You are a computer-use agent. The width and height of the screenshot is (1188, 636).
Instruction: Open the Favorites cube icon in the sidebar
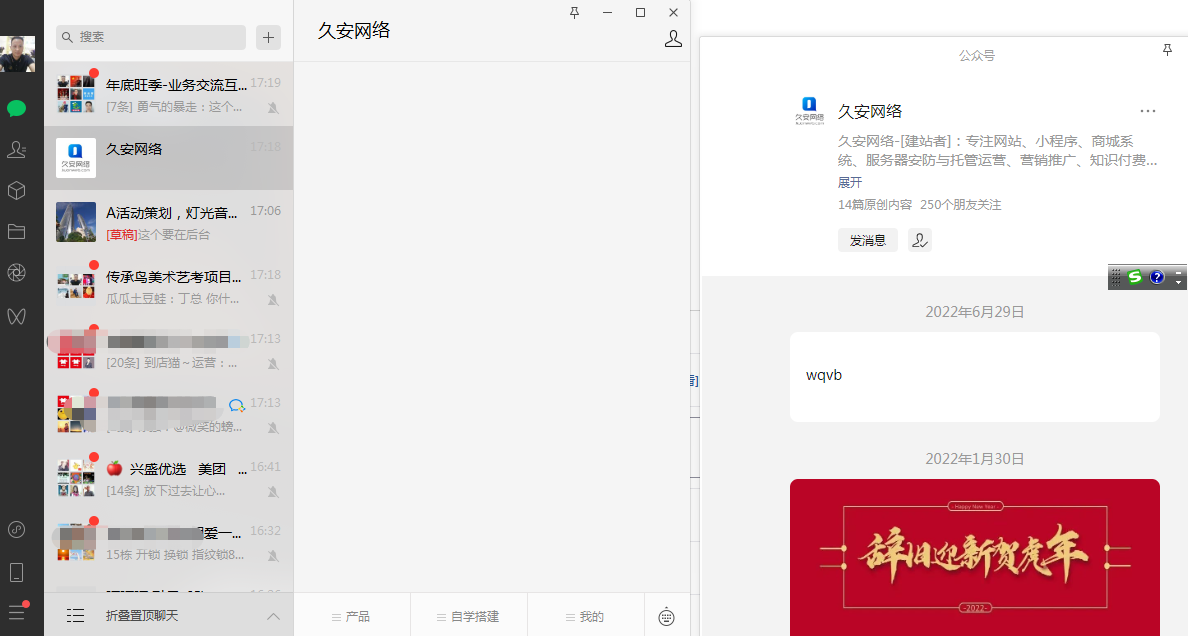[17, 190]
